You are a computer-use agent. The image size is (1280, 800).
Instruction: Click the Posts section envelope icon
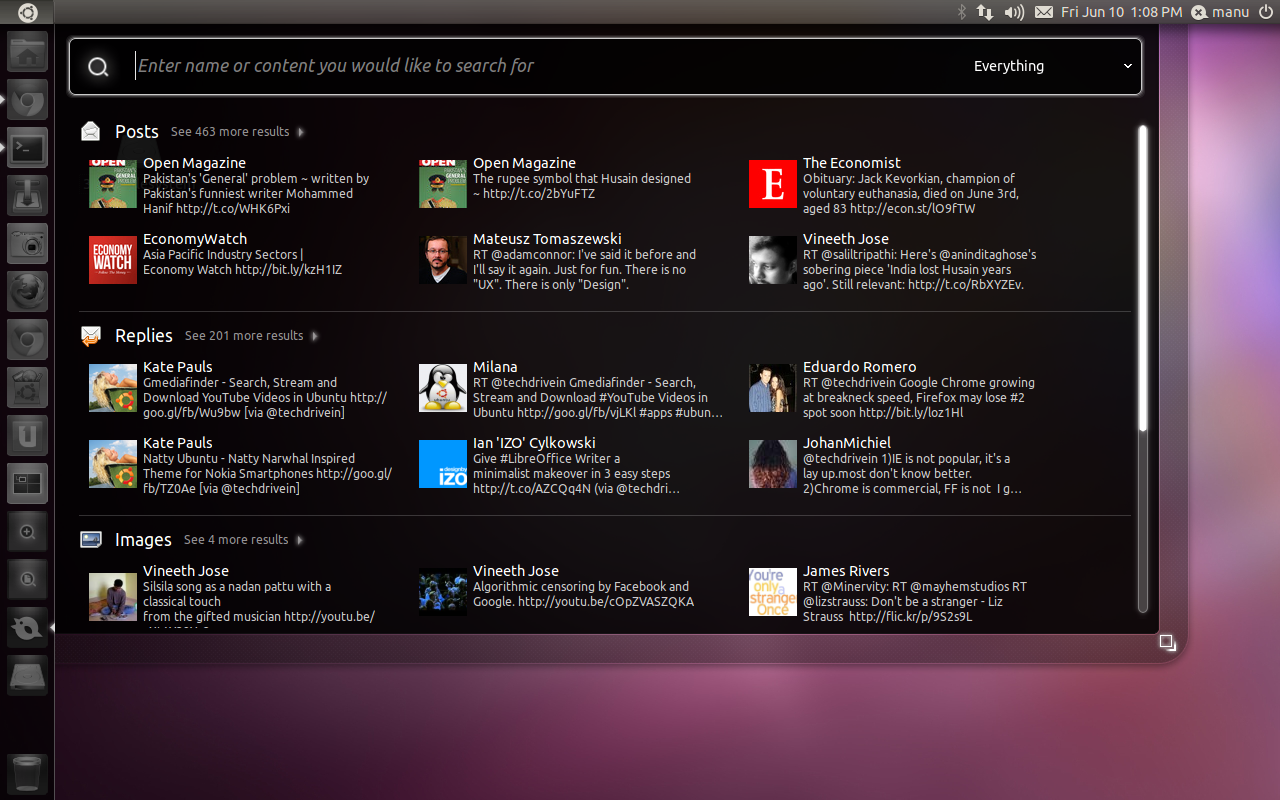[91, 131]
